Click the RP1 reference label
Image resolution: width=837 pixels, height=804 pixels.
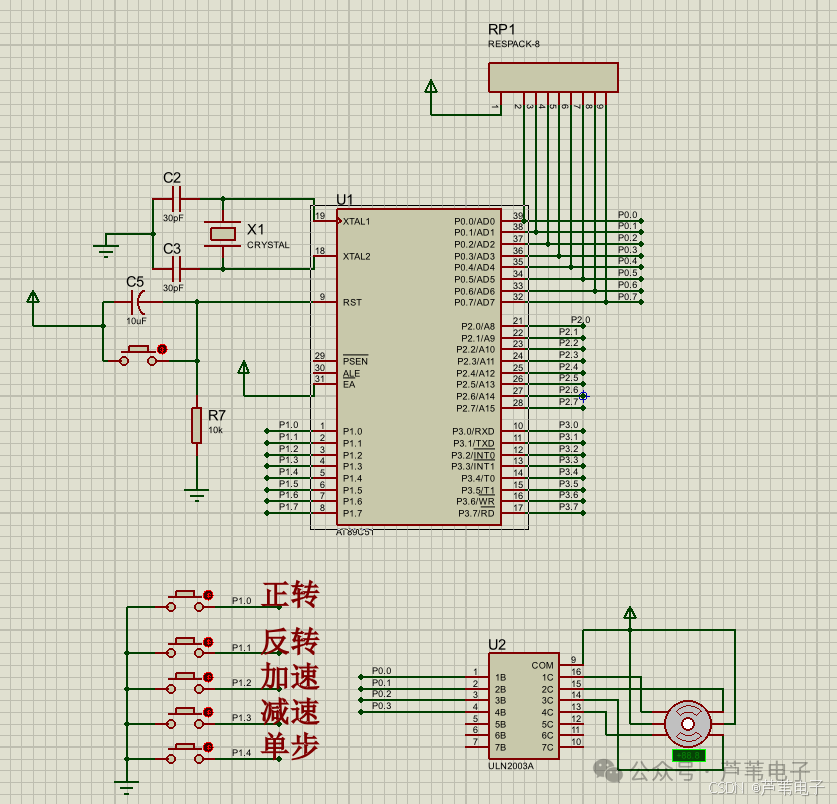[502, 29]
